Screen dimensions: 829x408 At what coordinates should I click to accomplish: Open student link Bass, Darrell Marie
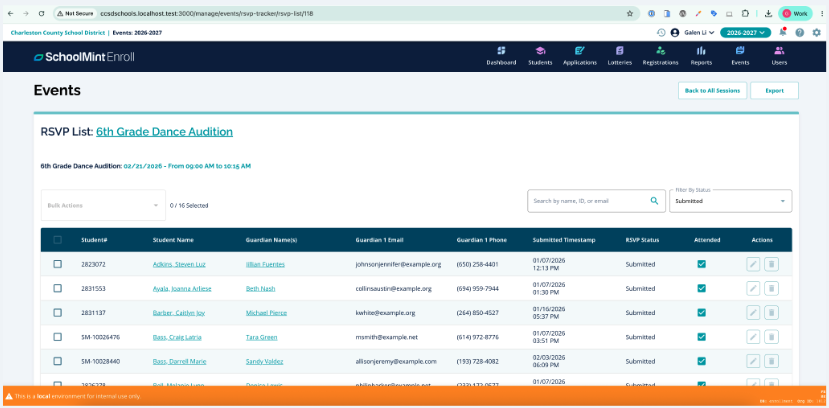[x=179, y=361]
